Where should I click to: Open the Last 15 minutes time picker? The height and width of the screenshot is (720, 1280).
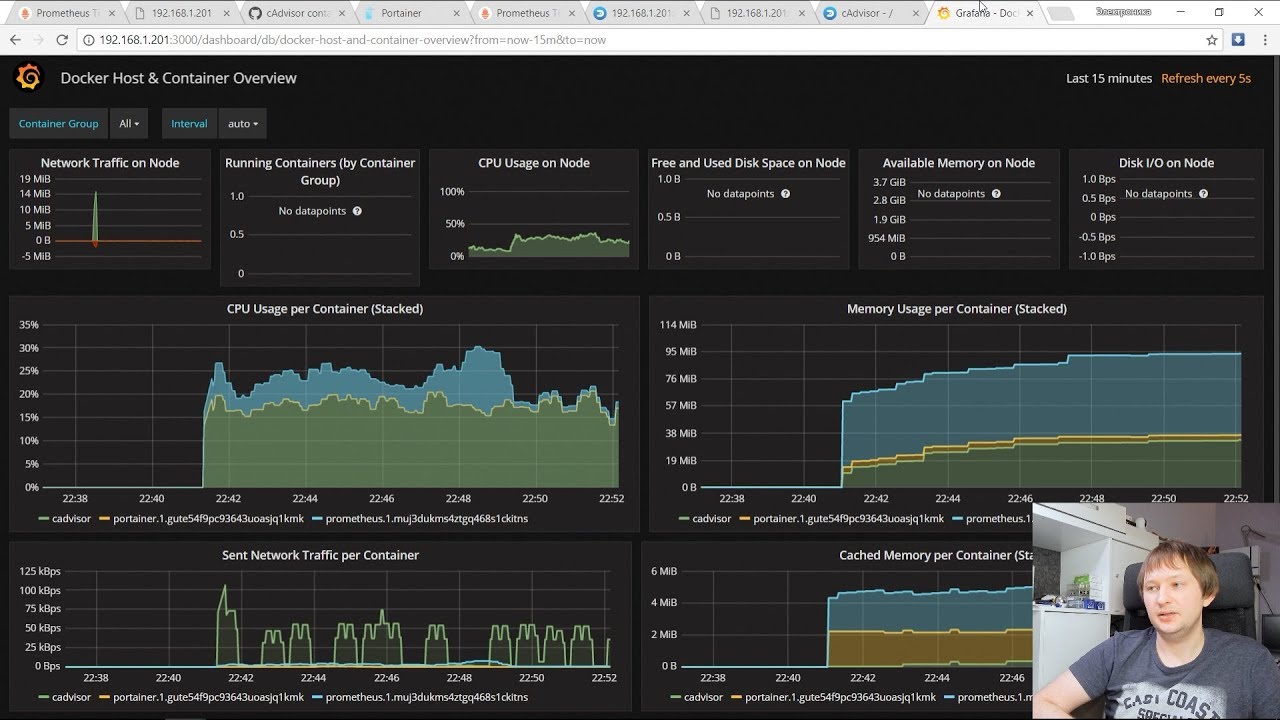(1108, 78)
